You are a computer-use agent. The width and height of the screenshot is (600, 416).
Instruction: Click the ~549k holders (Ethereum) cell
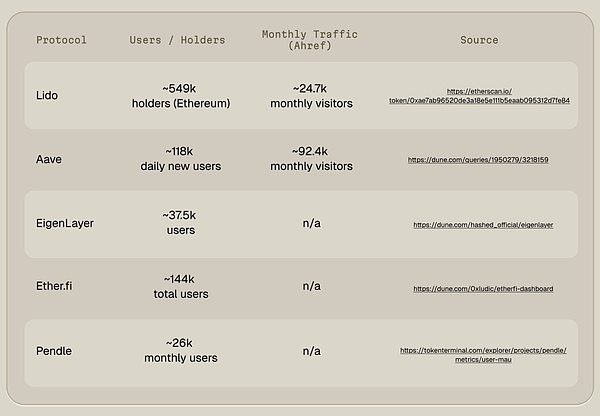[180, 95]
